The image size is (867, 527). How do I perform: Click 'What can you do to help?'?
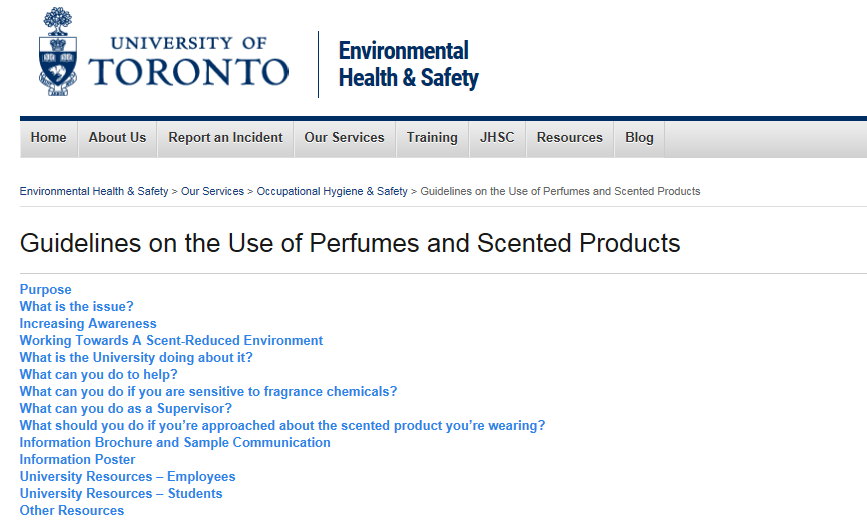(98, 375)
